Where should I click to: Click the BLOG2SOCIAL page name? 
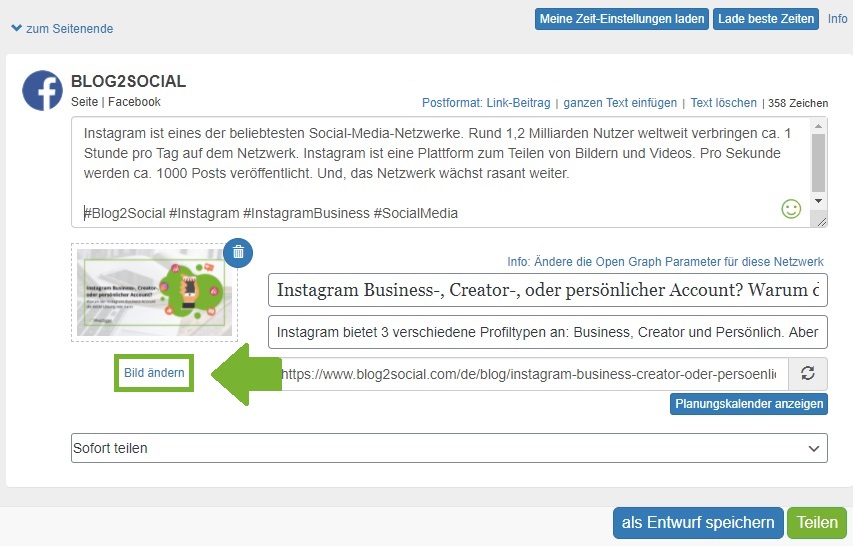(x=128, y=82)
